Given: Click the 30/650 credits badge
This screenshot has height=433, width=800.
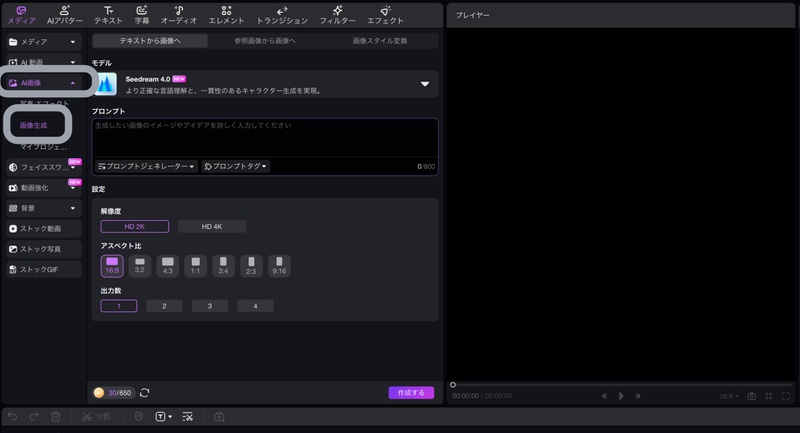Looking at the screenshot, I should point(113,393).
